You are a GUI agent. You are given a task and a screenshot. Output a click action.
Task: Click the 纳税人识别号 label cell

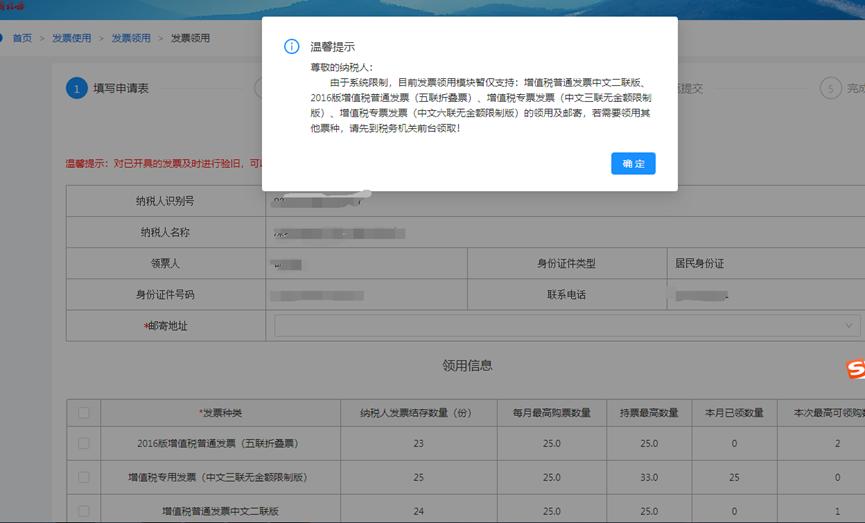pyautogui.click(x=165, y=201)
